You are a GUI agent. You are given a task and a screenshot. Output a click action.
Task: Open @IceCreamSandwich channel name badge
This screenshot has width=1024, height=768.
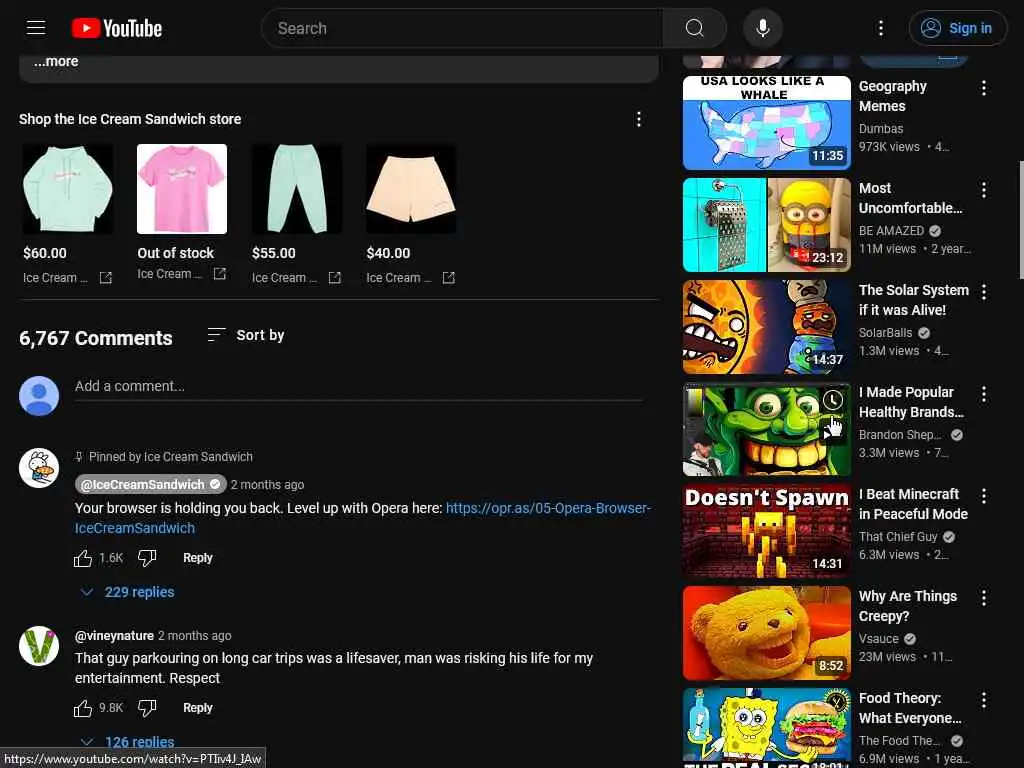[x=151, y=485]
